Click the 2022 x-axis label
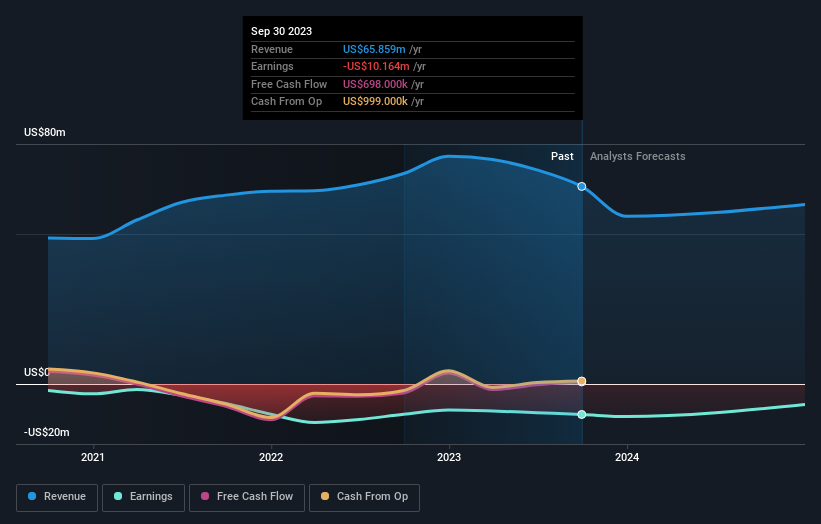821x524 pixels. click(x=271, y=458)
